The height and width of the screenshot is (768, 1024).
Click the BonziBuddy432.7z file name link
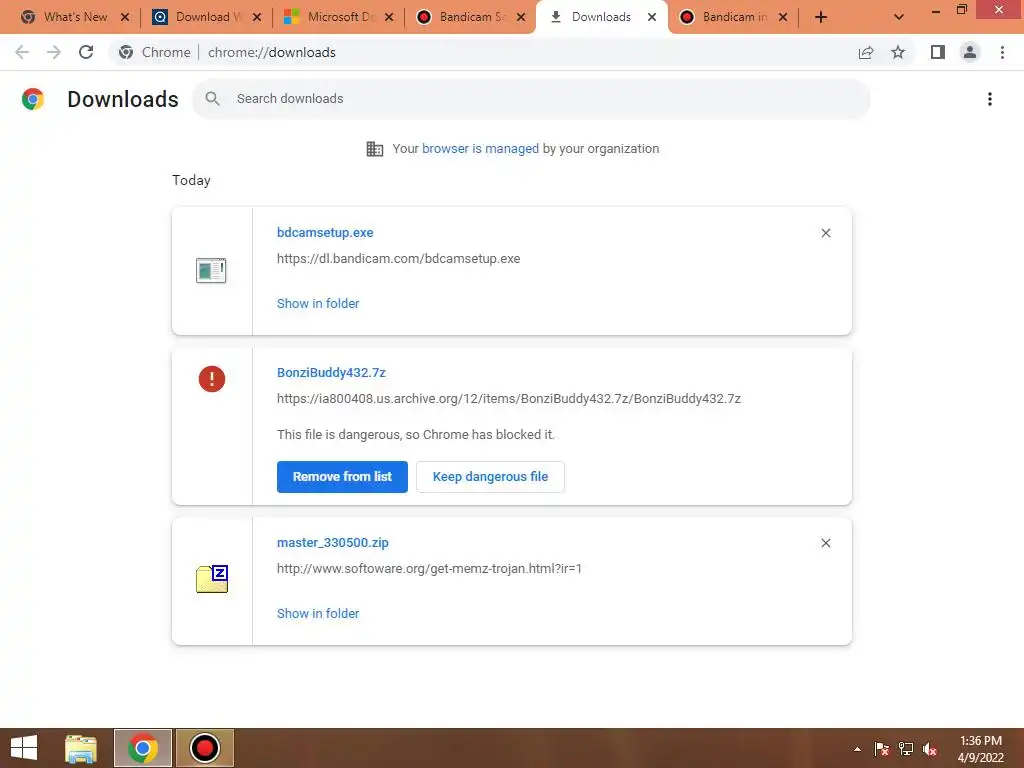pyautogui.click(x=331, y=373)
